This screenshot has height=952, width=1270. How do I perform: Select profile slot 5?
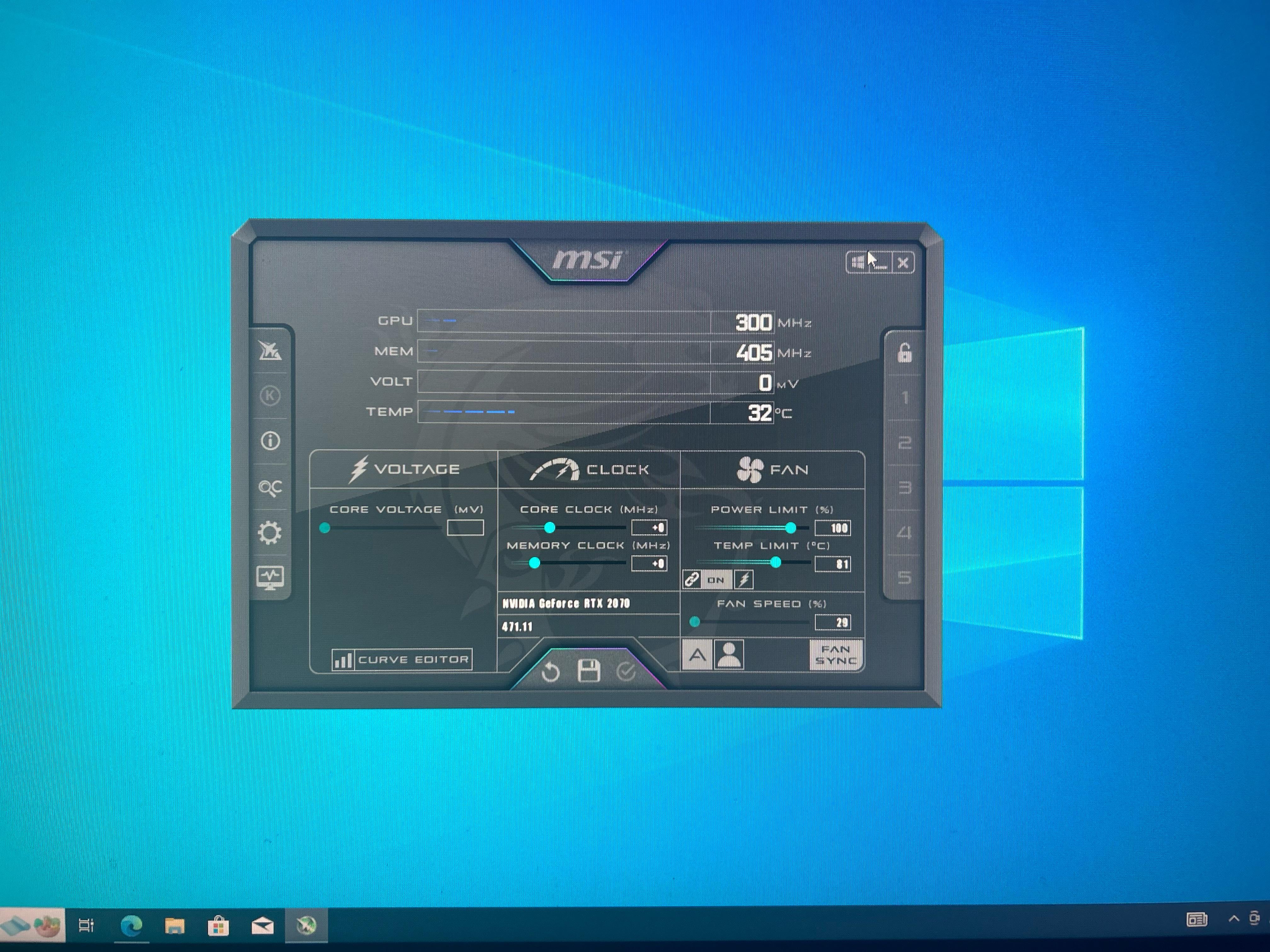(904, 577)
